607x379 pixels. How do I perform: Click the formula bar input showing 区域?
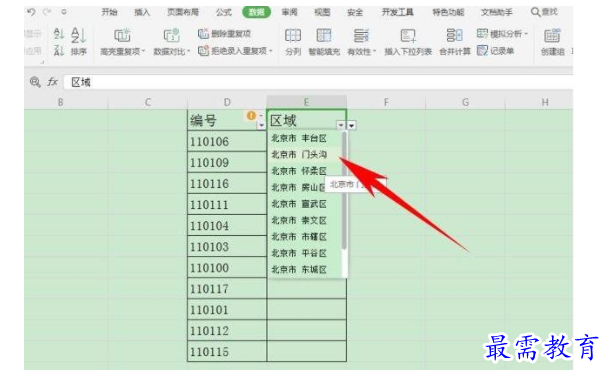(x=318, y=82)
